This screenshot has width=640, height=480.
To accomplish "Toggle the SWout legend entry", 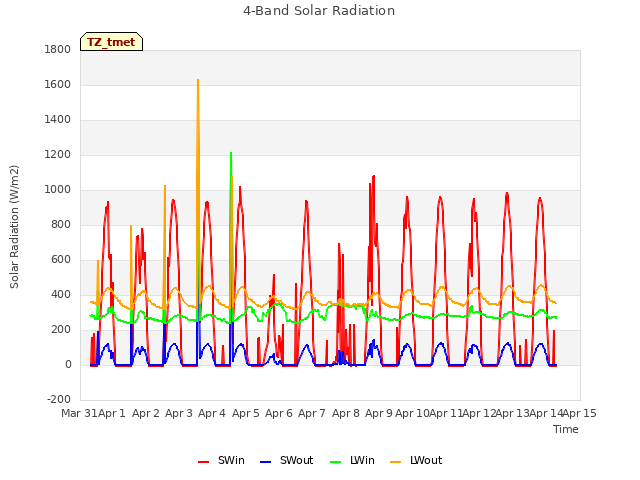I will (287, 460).
